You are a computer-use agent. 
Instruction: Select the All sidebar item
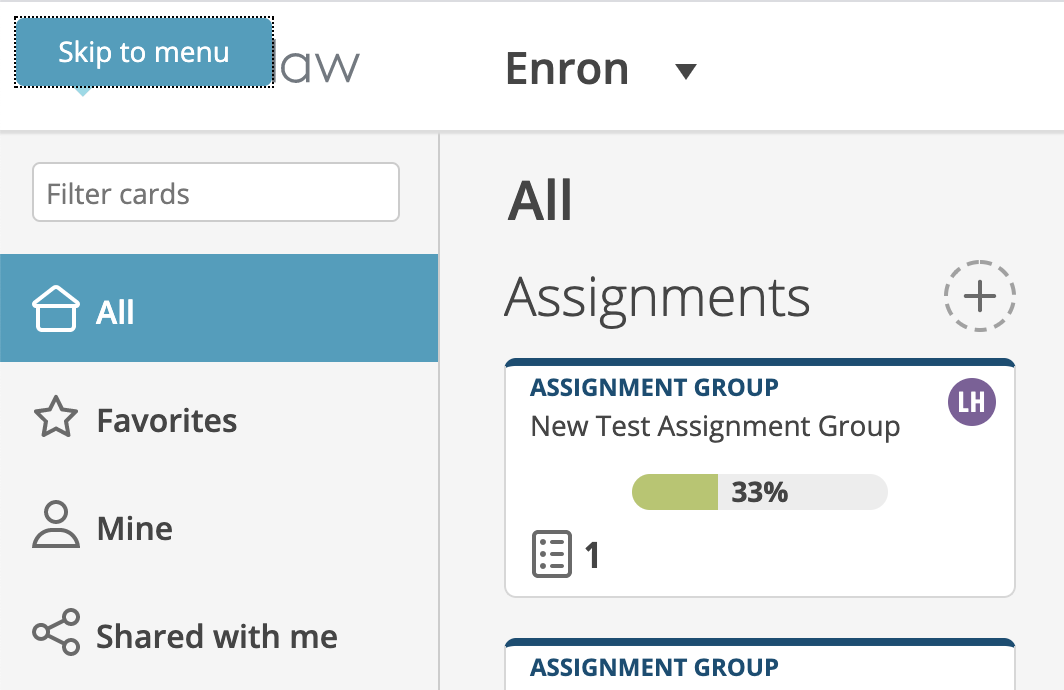pos(219,308)
